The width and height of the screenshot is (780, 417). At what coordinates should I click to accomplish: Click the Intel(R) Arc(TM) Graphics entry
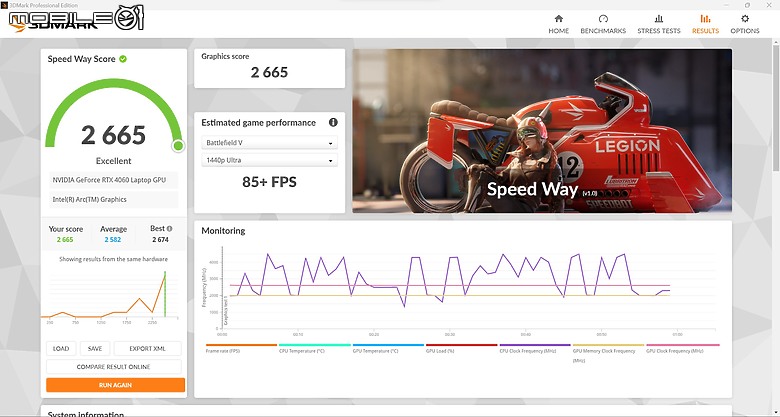coord(113,200)
